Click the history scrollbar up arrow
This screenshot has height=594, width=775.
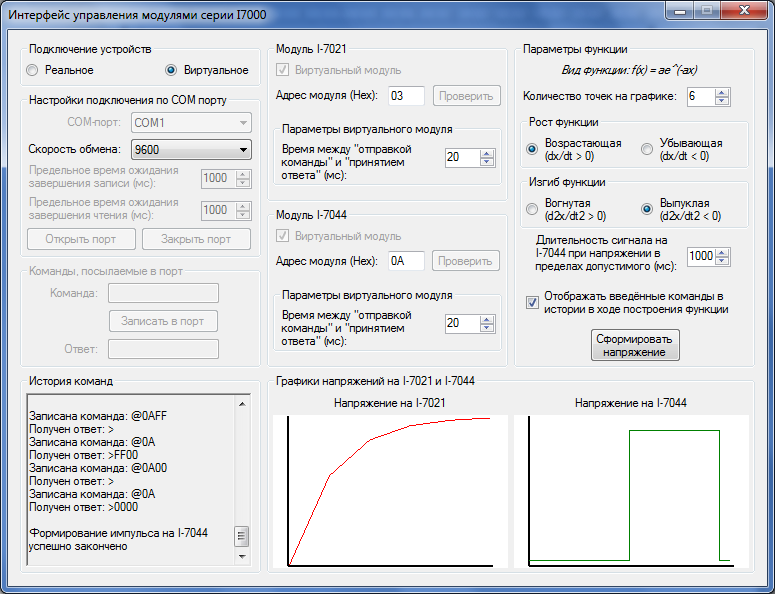tap(242, 404)
